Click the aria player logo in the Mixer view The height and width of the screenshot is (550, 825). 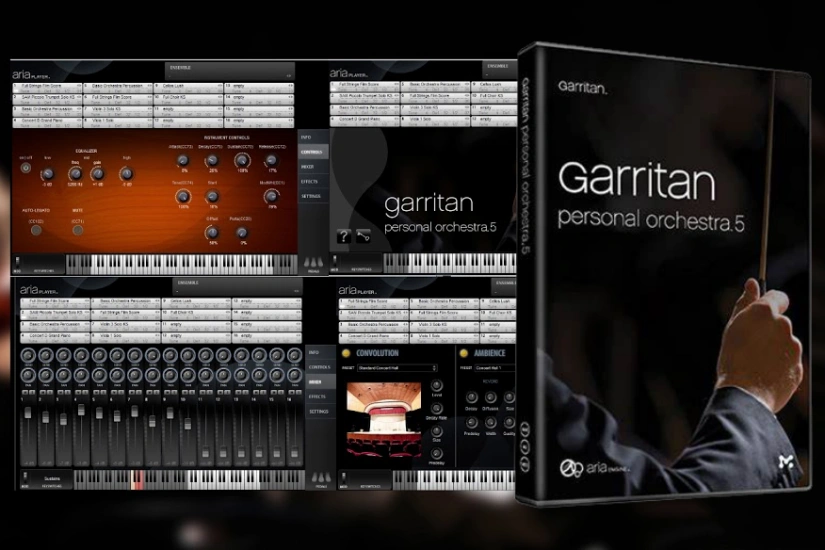pyautogui.click(x=39, y=290)
